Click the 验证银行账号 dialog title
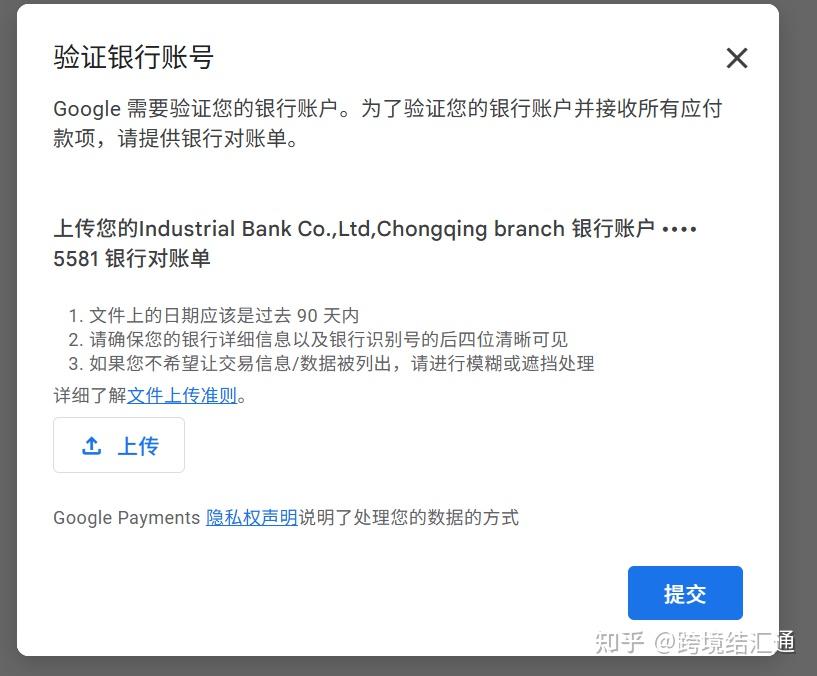Screen dimensions: 817x676 click(x=133, y=57)
